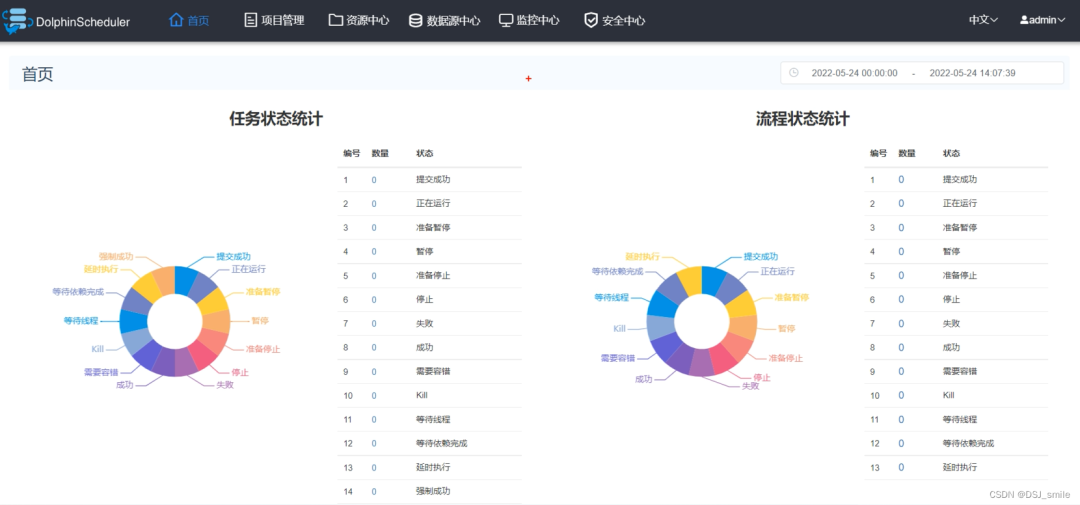Expand the admin user menu
This screenshot has width=1080, height=505.
point(1043,20)
